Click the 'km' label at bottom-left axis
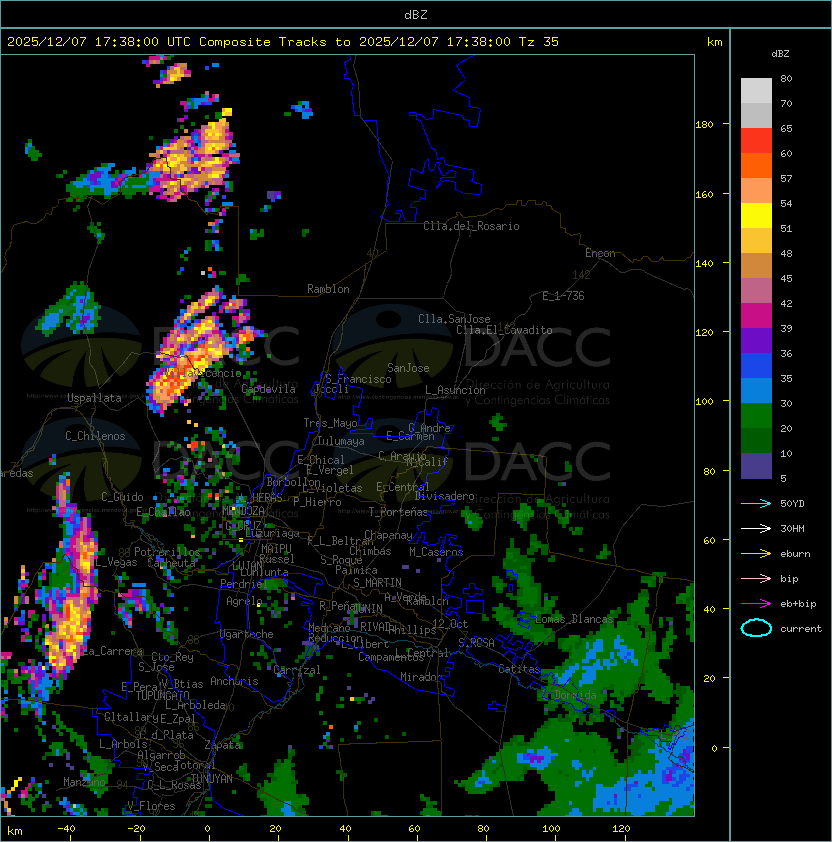The image size is (832, 842). 15,831
